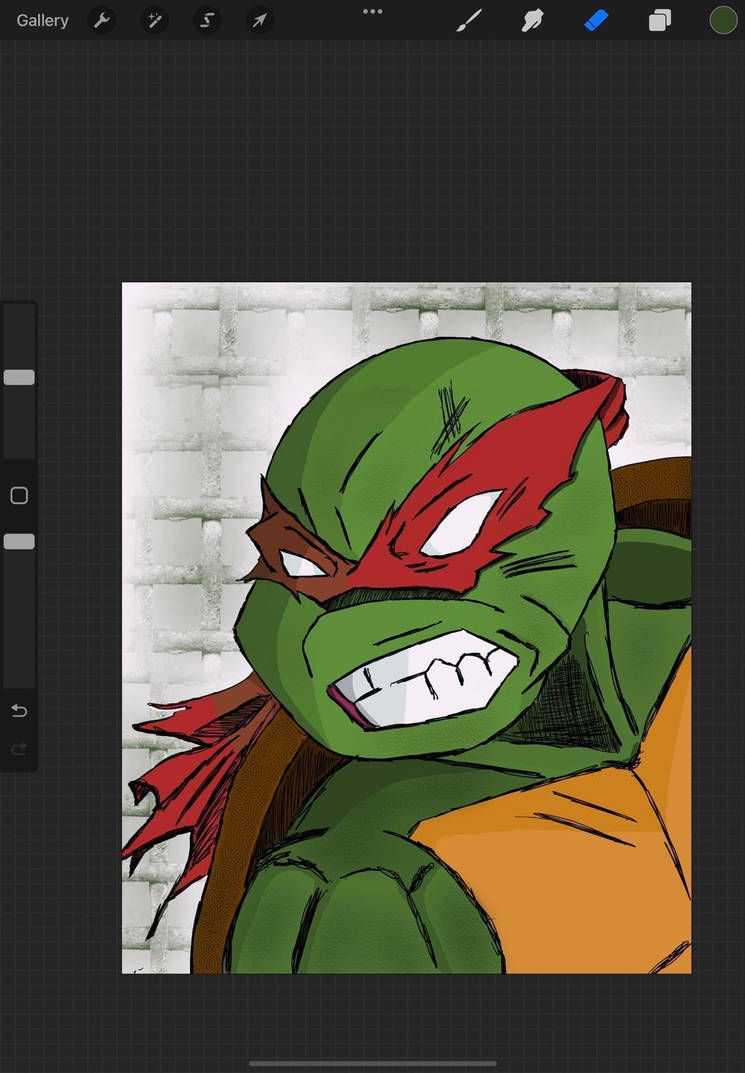The height and width of the screenshot is (1073, 745).
Task: Redo the last undone action
Action: point(19,749)
